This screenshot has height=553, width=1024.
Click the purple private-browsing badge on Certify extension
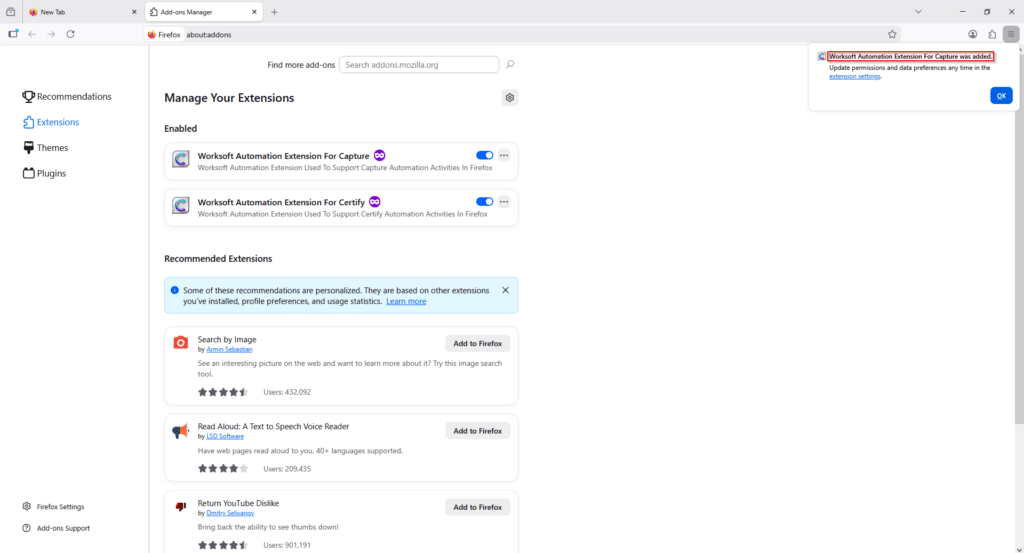pos(374,202)
